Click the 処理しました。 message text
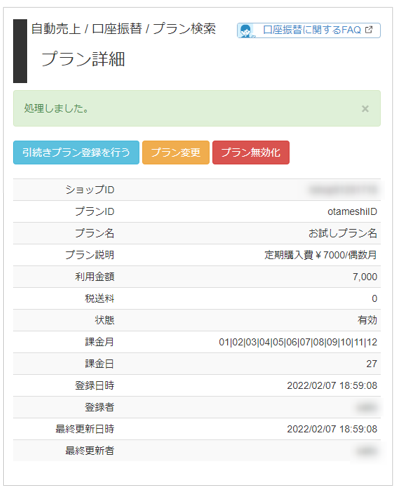The height and width of the screenshot is (493, 400). click(56, 109)
